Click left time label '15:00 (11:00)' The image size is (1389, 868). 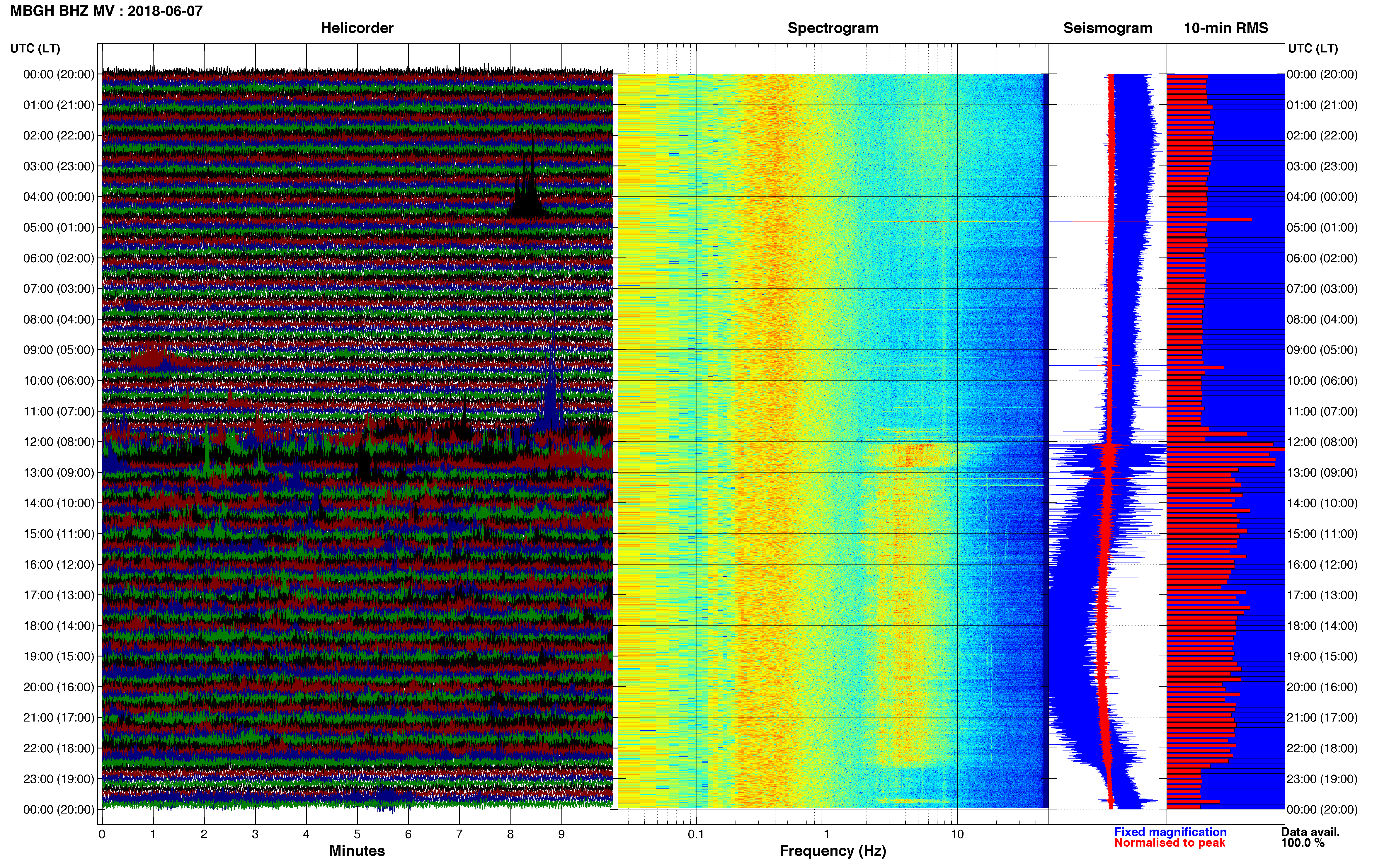59,534
